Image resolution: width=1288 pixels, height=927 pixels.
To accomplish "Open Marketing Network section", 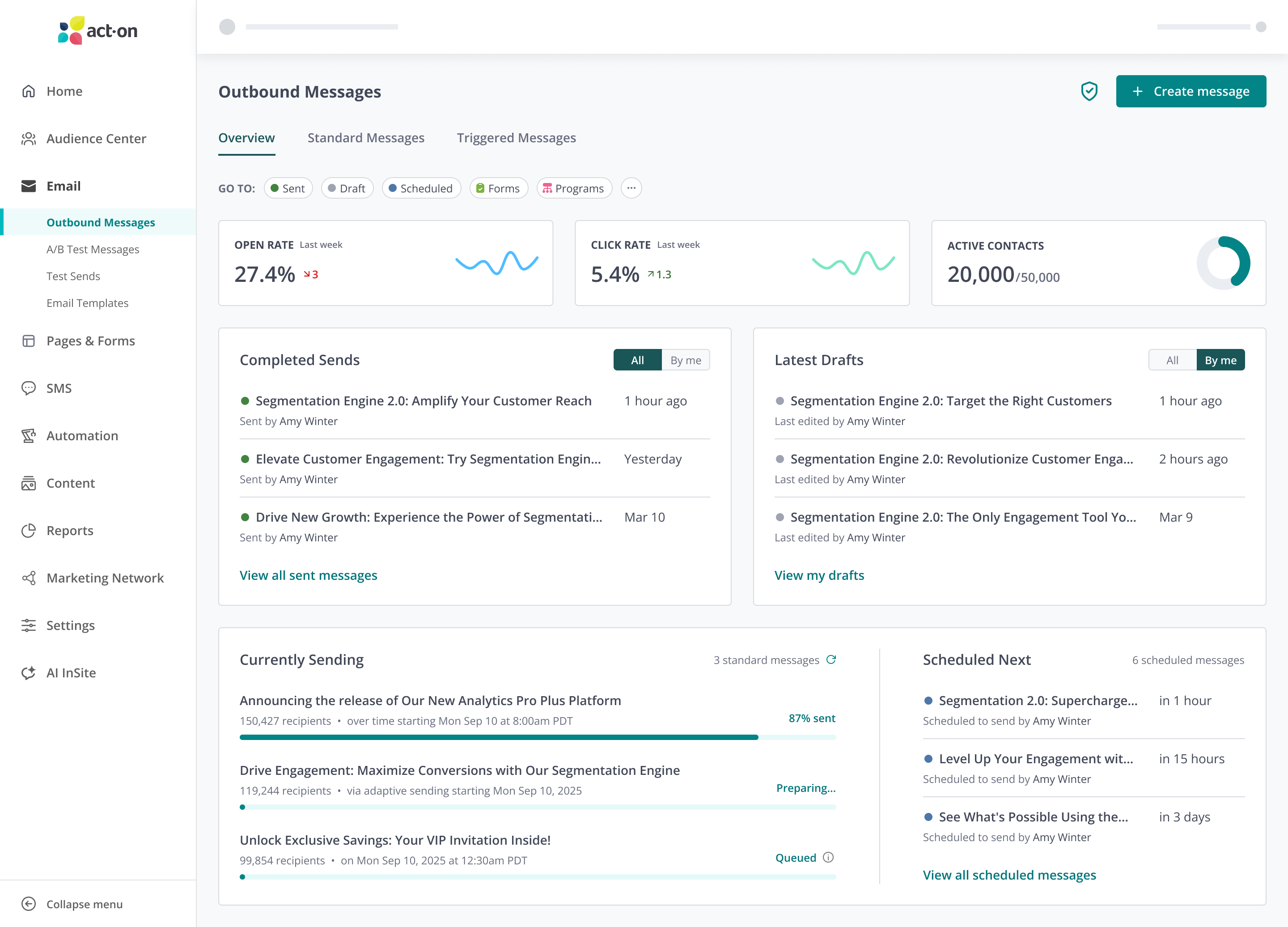I will click(x=93, y=578).
